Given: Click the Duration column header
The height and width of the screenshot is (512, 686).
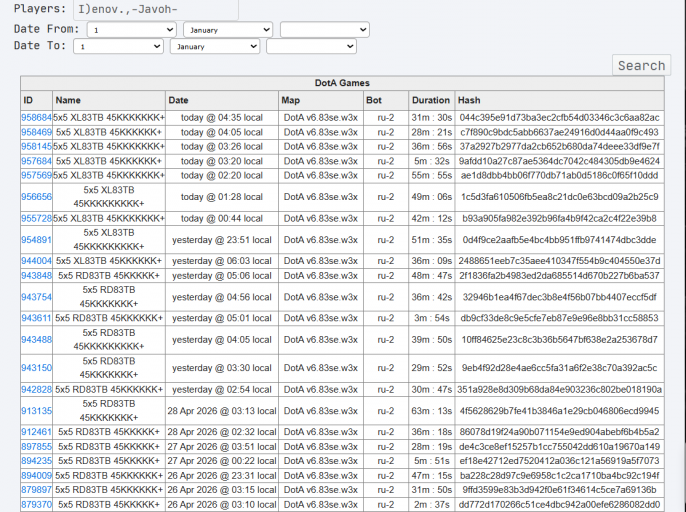Looking at the screenshot, I should click(x=431, y=100).
